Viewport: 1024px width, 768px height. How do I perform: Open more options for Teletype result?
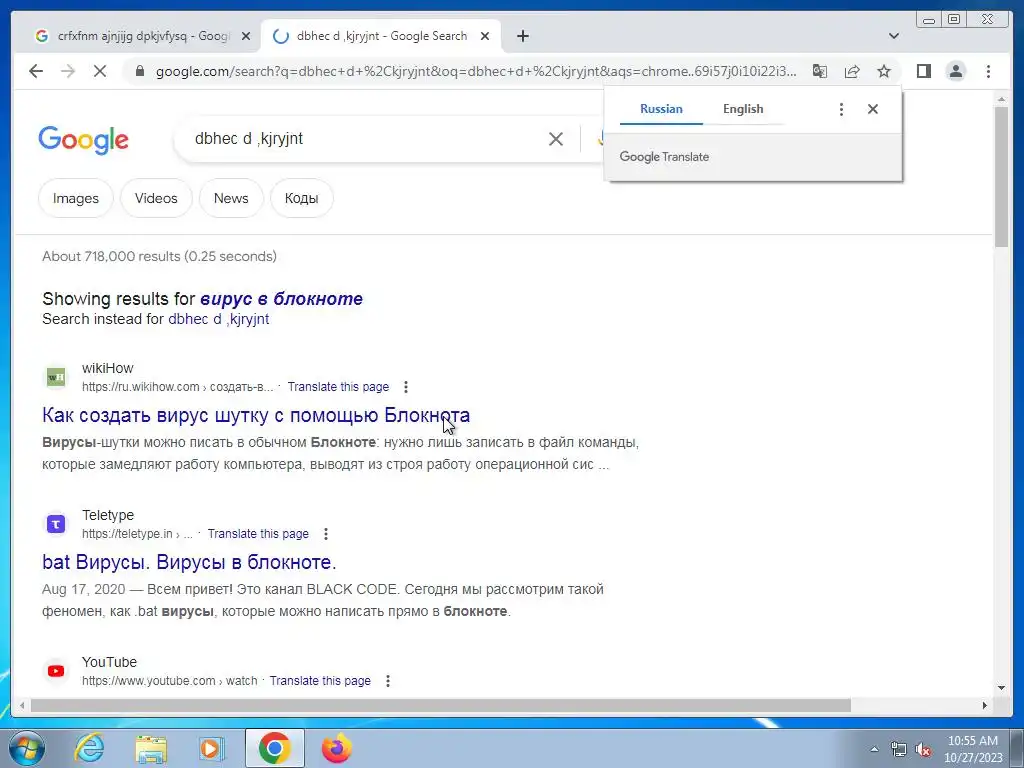tap(326, 534)
